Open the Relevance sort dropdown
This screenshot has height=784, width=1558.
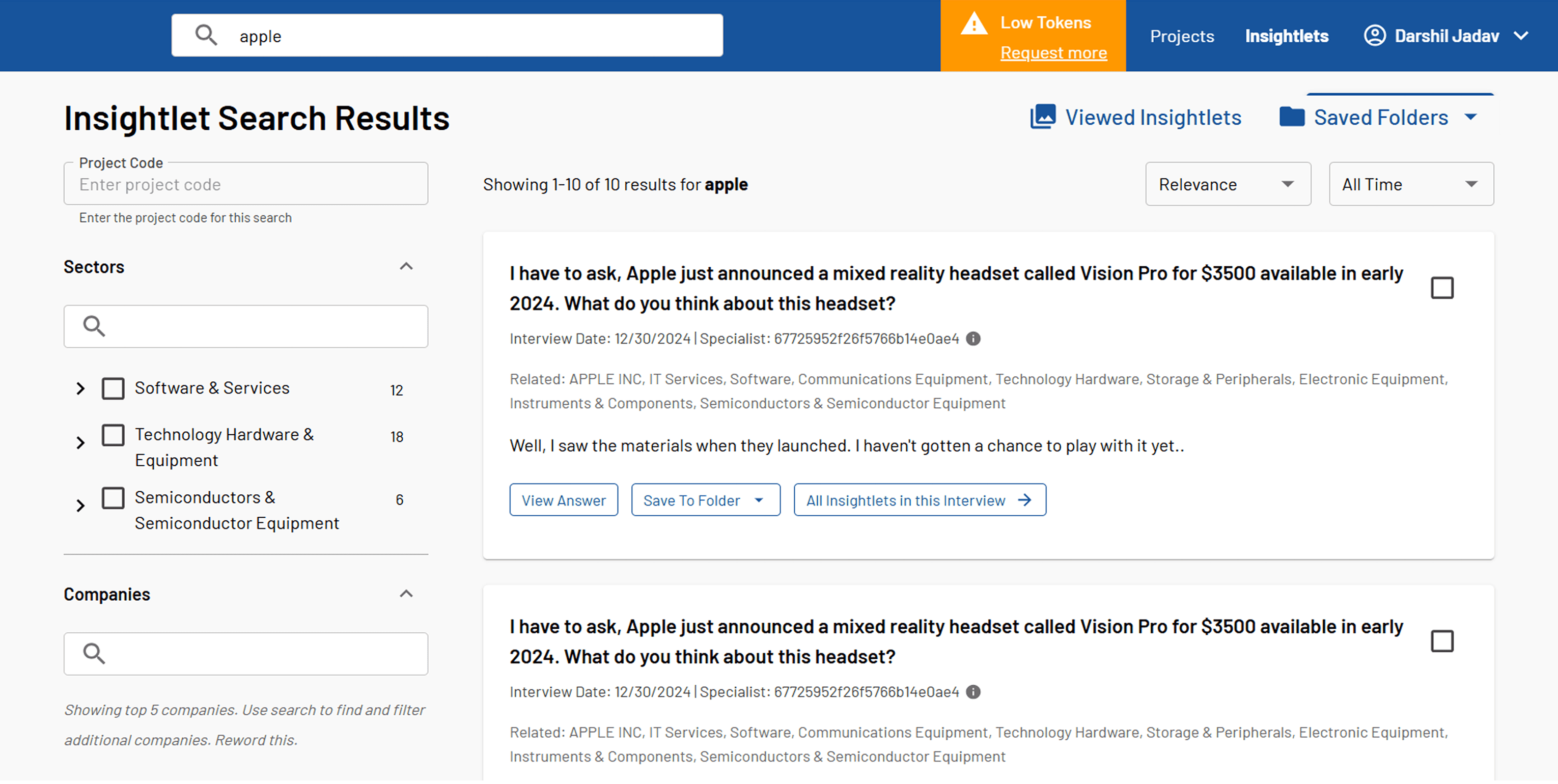tap(1228, 184)
